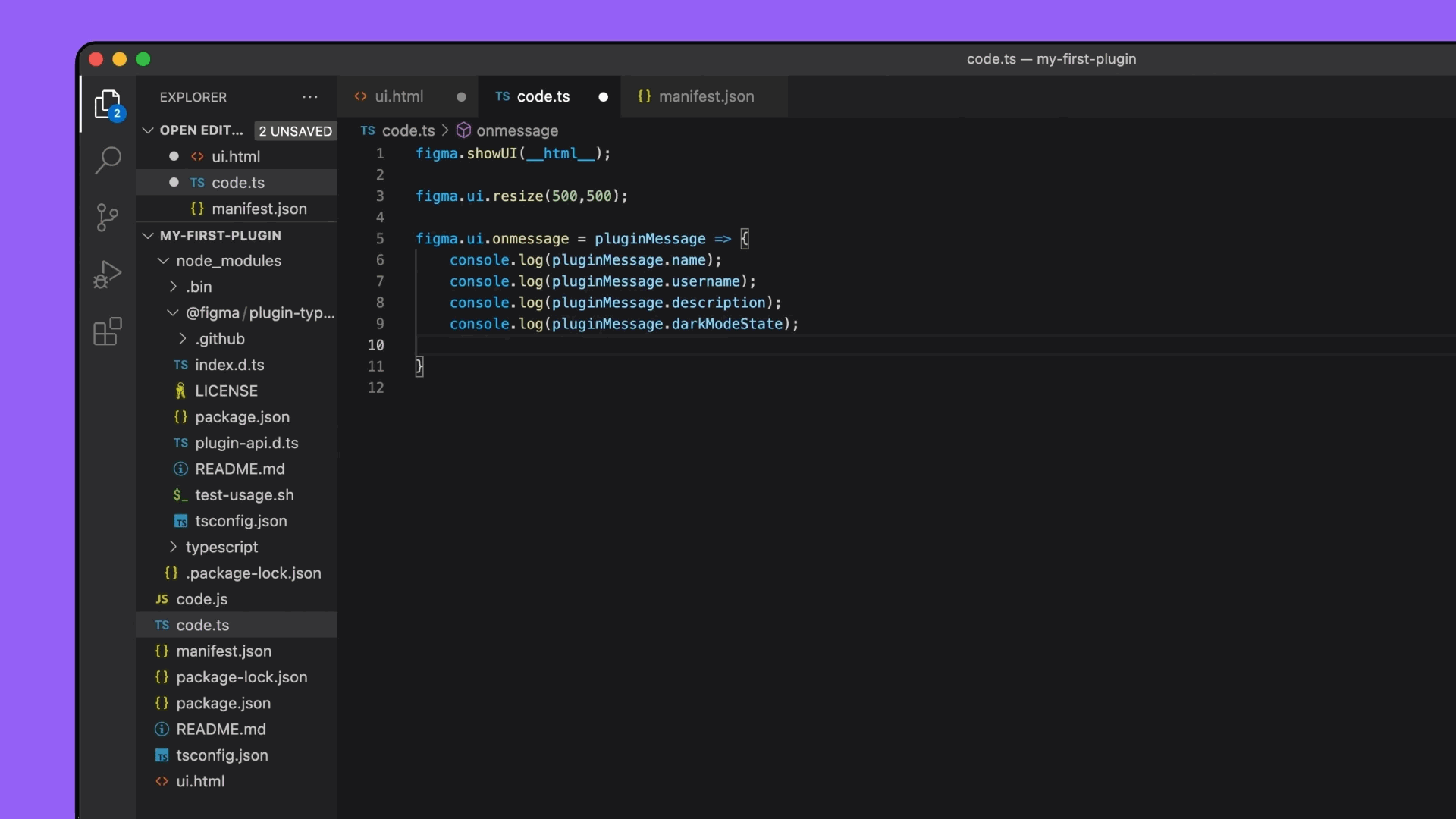Click the closing brace on line 11

(419, 366)
